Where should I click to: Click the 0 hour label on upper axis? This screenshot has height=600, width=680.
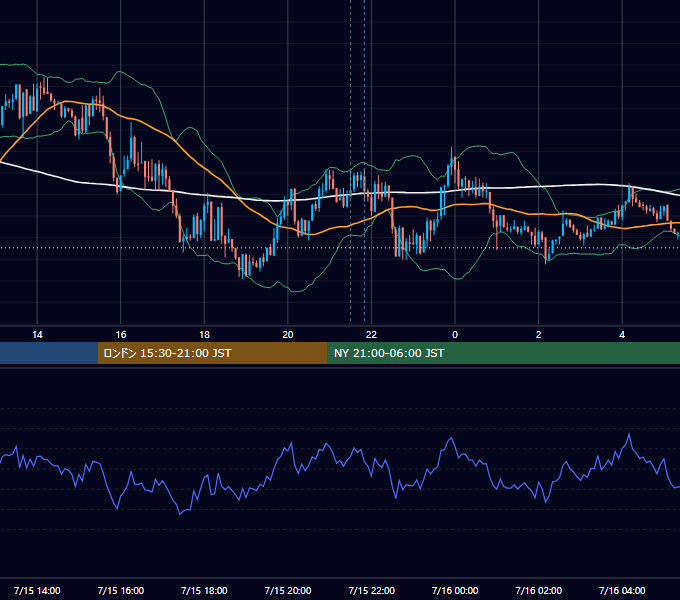[x=455, y=335]
